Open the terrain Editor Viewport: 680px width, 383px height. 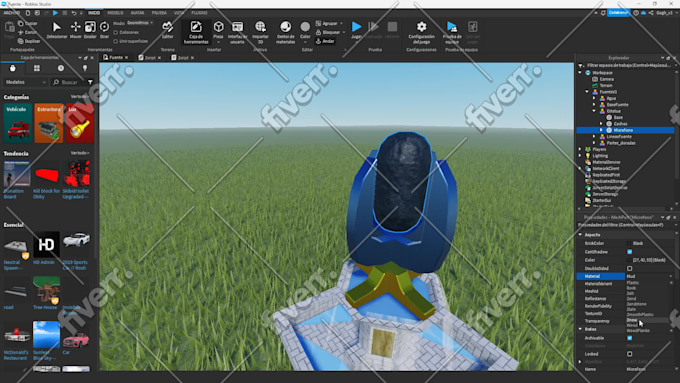tap(167, 30)
